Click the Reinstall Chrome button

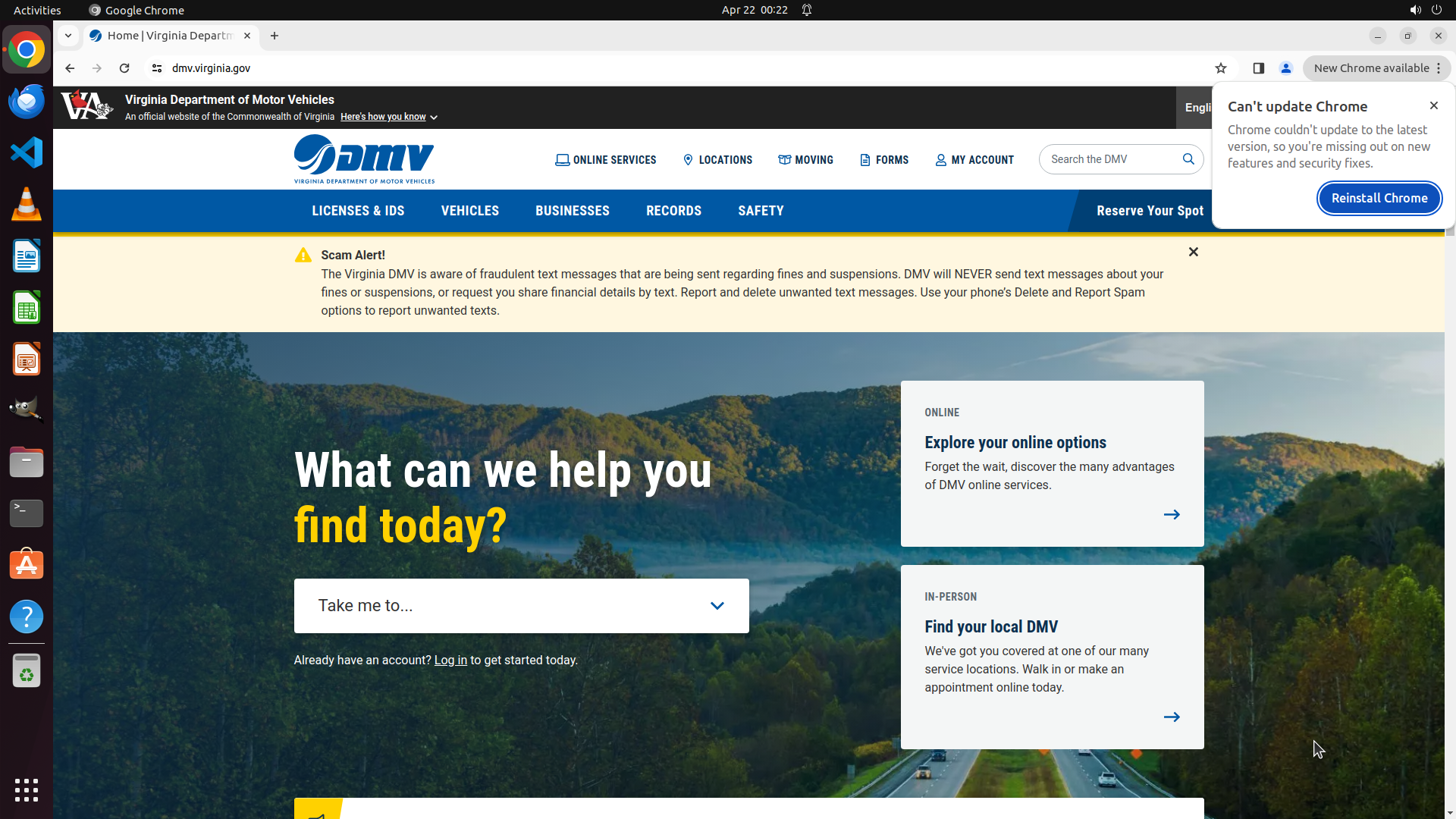click(x=1379, y=199)
